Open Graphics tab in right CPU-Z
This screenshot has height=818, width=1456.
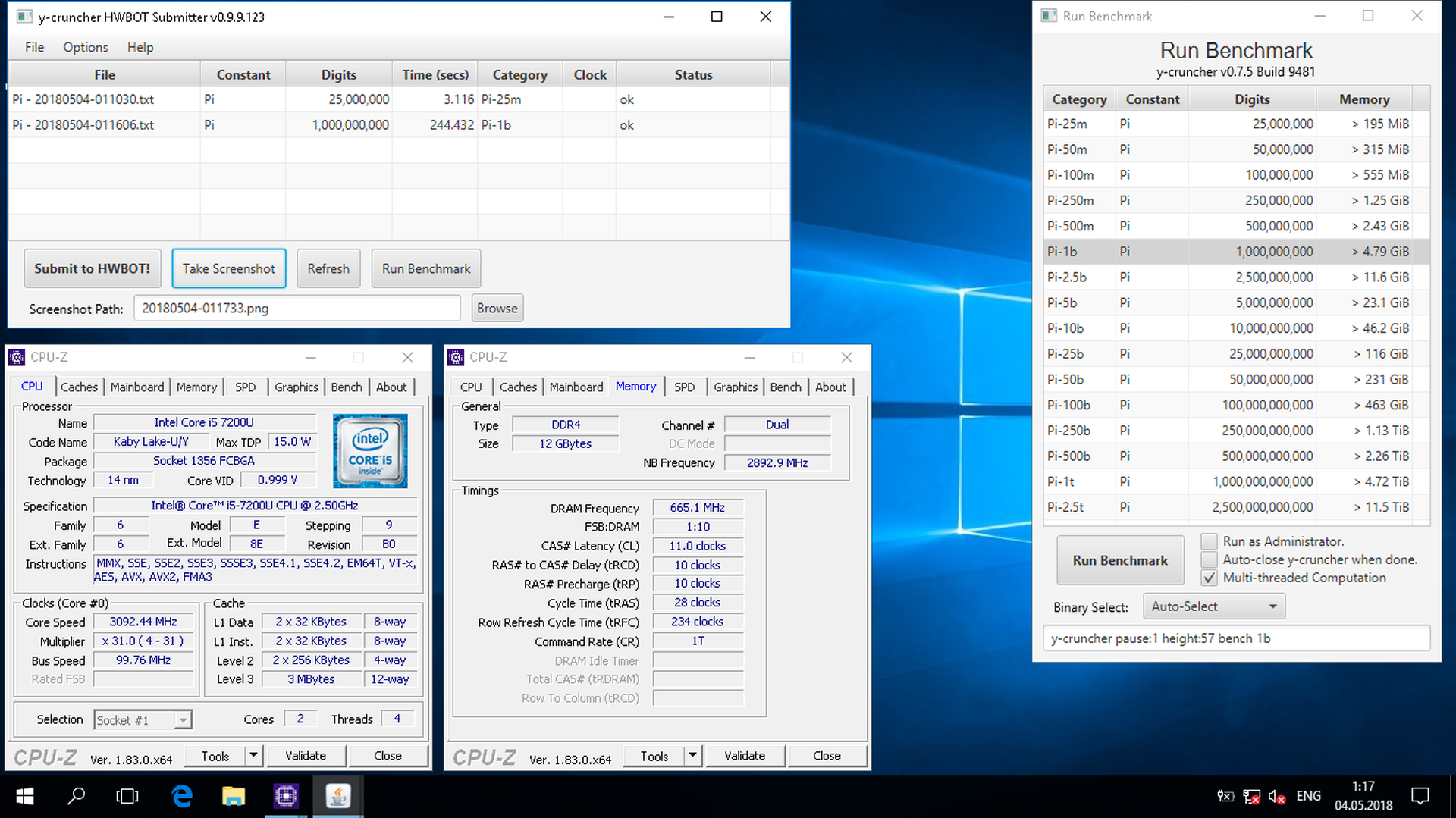pyautogui.click(x=736, y=387)
